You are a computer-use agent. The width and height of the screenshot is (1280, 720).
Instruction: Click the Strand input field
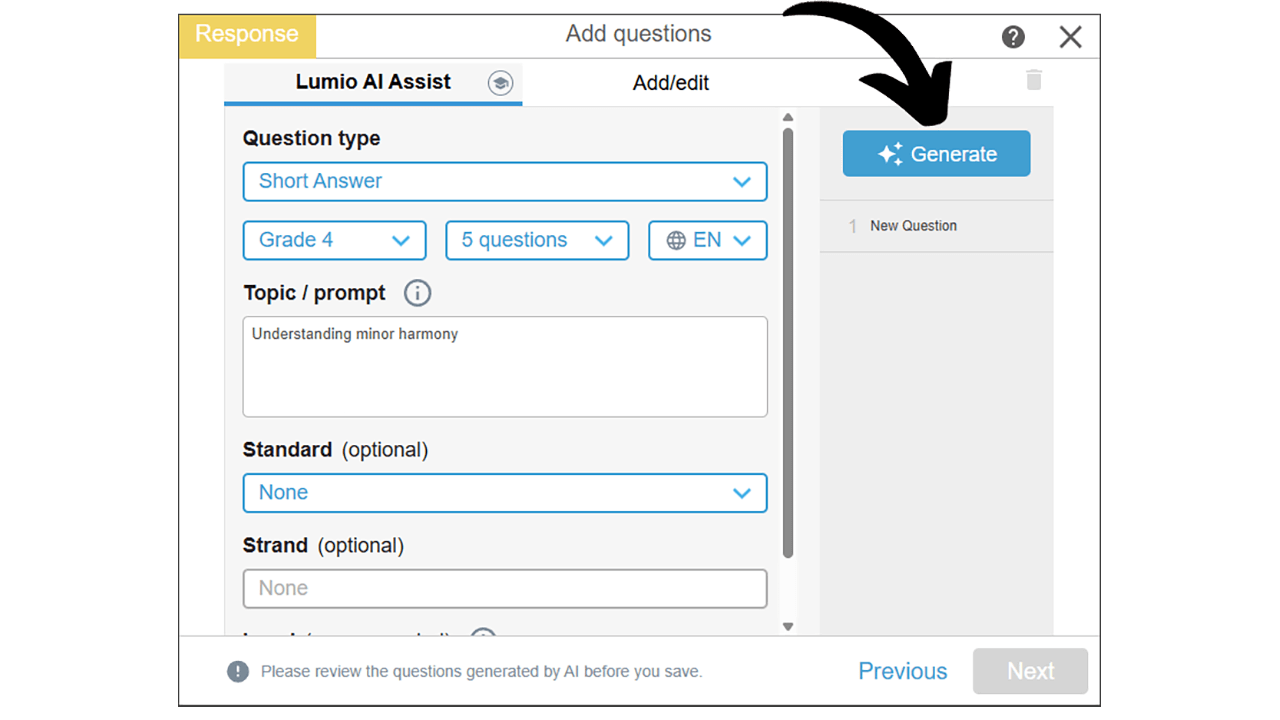pos(505,588)
